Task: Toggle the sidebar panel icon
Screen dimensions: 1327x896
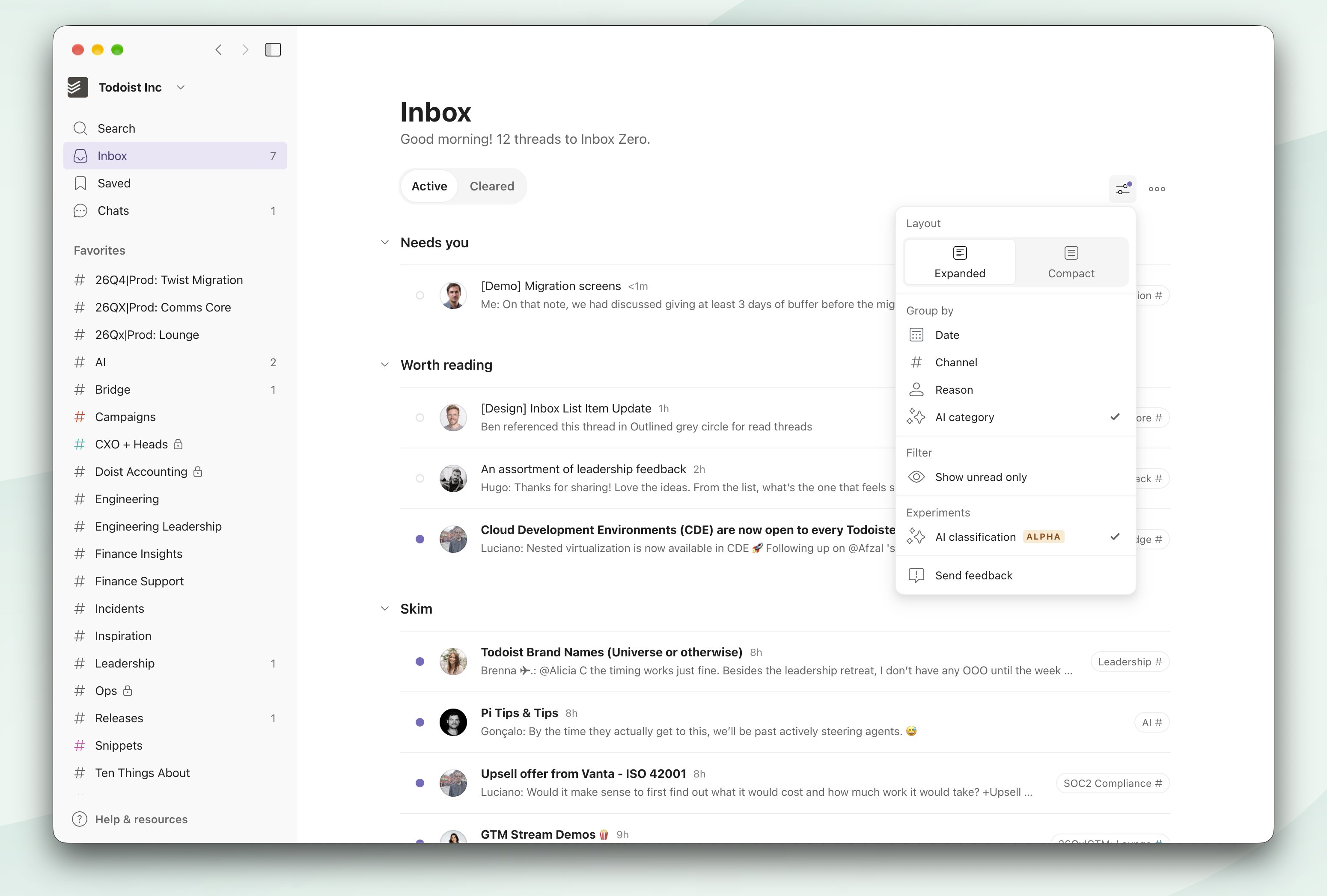Action: tap(273, 50)
